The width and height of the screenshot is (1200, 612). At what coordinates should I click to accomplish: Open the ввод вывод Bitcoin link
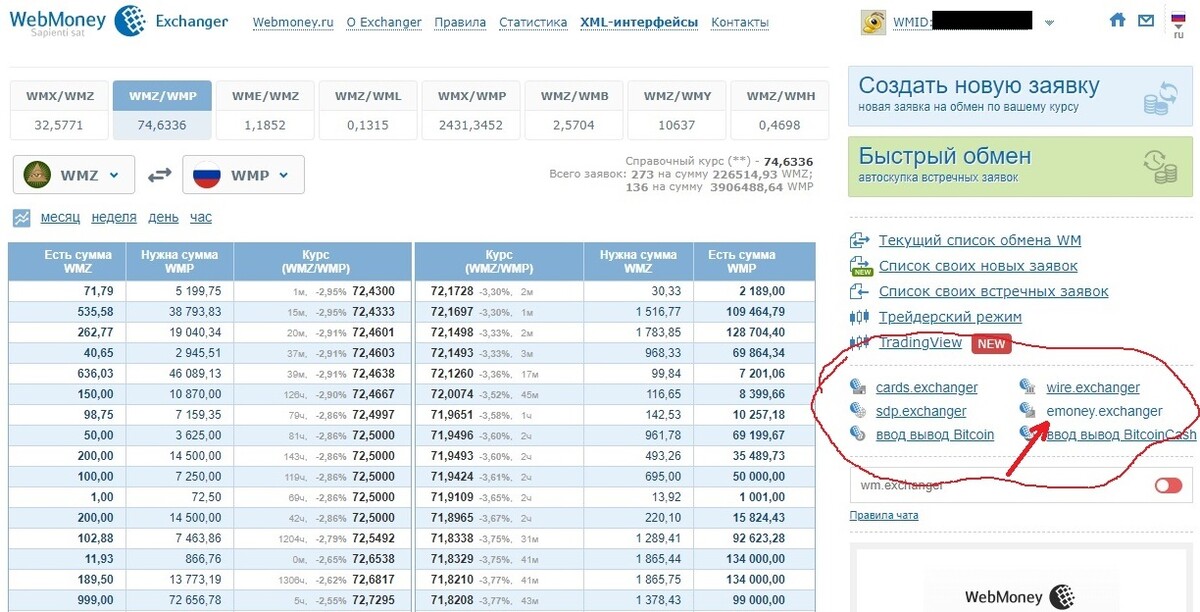(935, 434)
